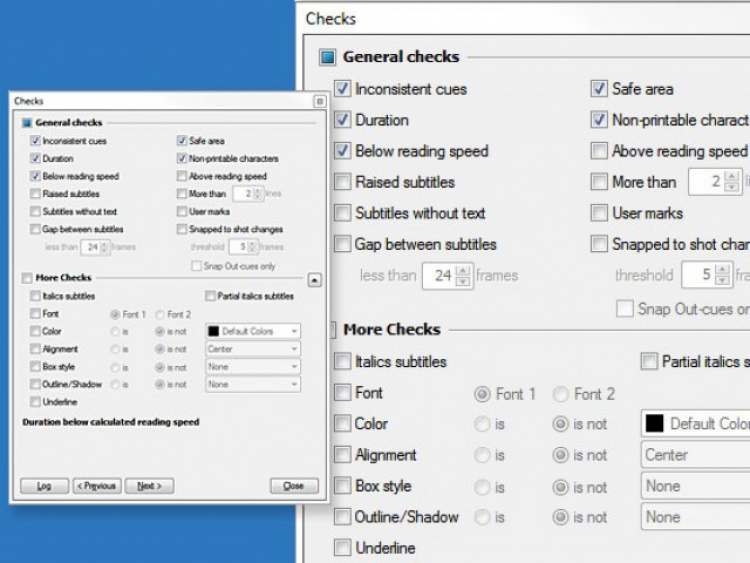
Task: Click the Log button
Action: [x=44, y=486]
